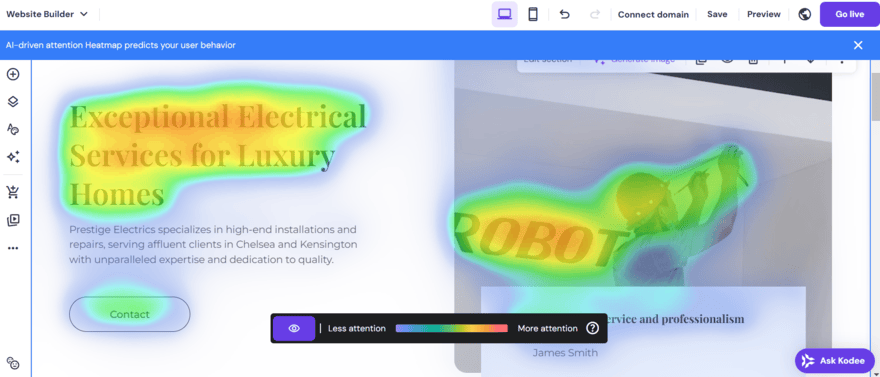Screen dimensions: 880x377
Task: Click the Go live button
Action: 850,15
